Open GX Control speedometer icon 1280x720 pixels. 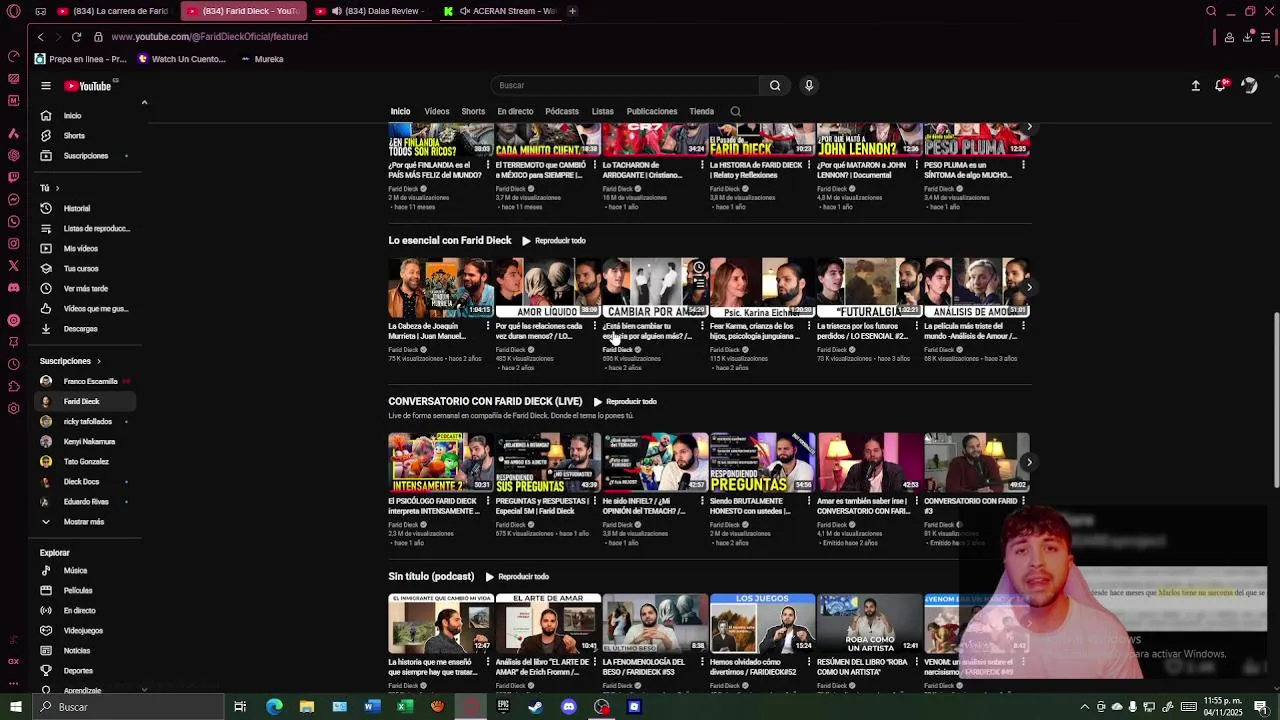(x=13, y=56)
